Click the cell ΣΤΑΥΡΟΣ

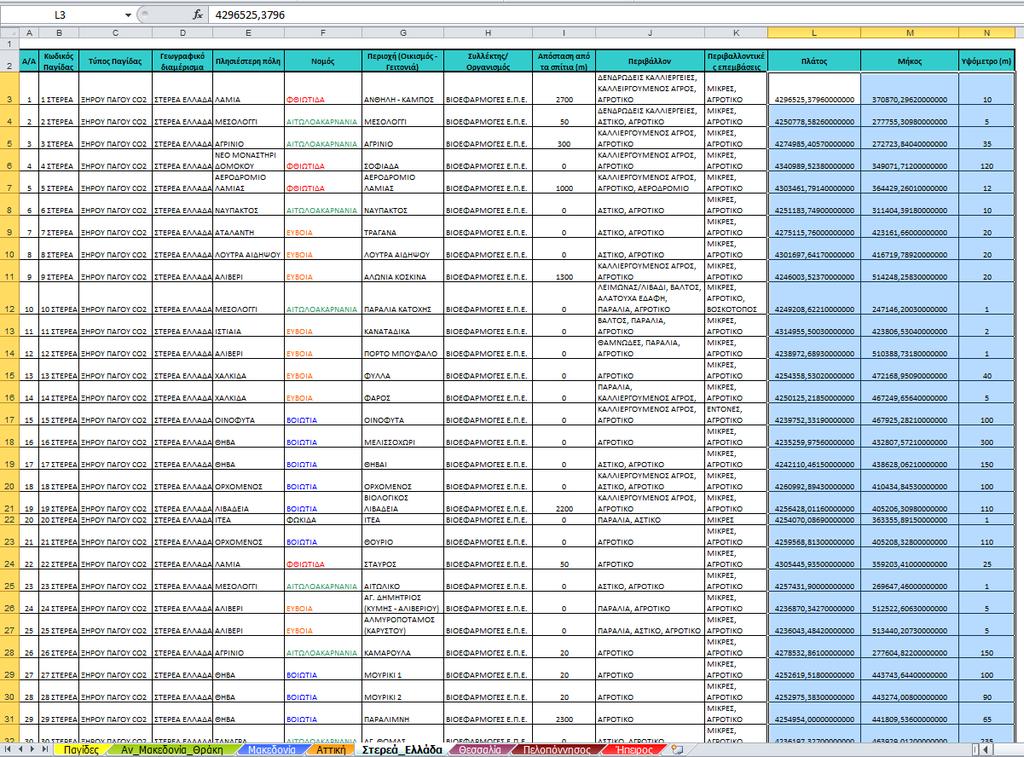(402, 558)
